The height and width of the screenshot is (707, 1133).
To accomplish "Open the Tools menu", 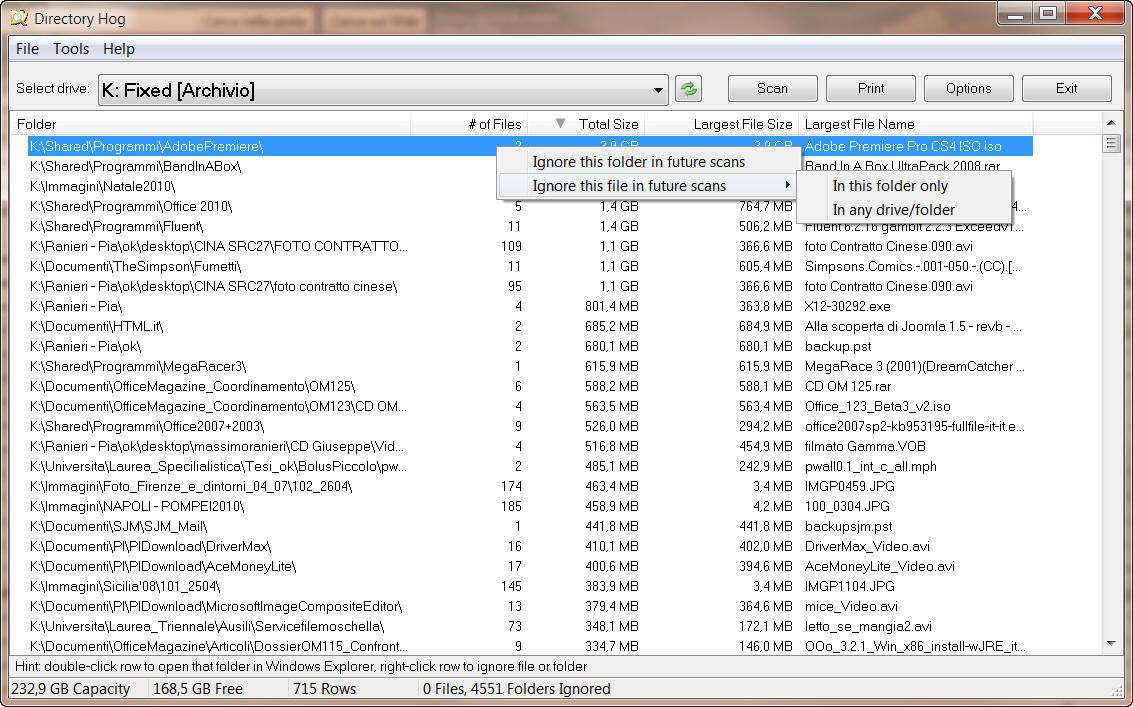I will pyautogui.click(x=71, y=49).
